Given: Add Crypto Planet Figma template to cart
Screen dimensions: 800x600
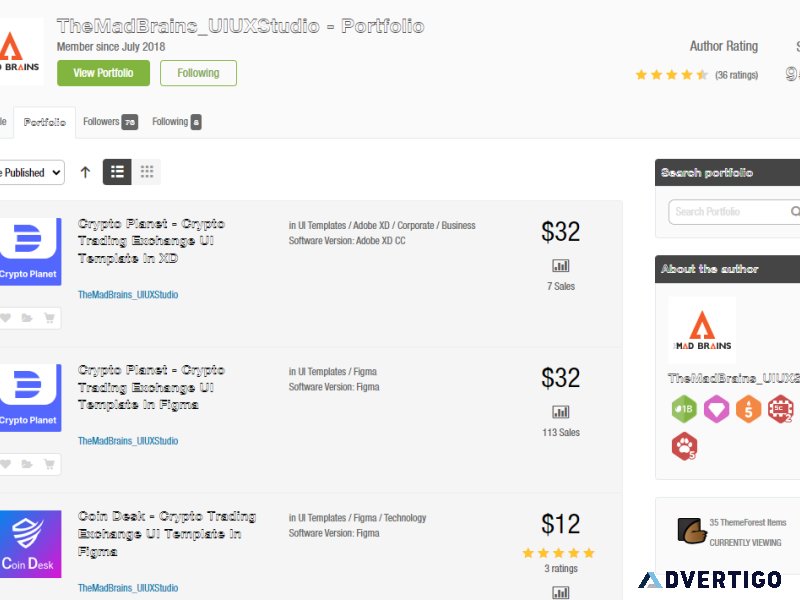Looking at the screenshot, I should [x=49, y=464].
